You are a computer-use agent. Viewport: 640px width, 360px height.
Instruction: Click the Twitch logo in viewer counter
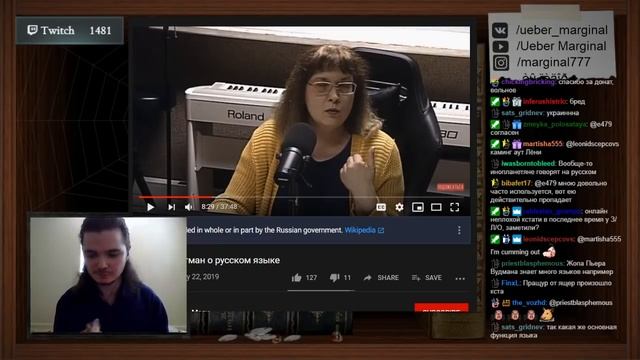click(33, 30)
